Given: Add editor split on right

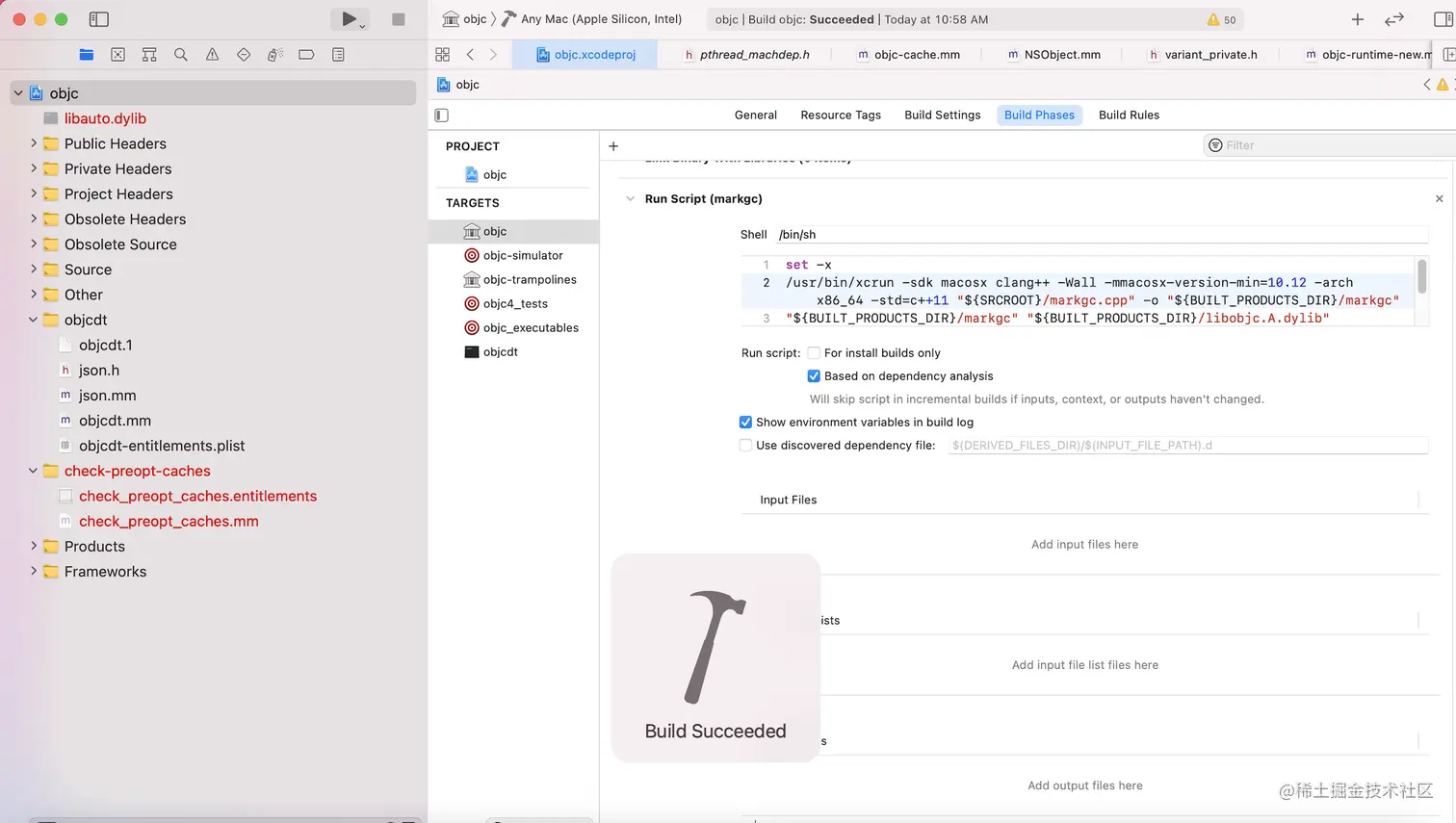Looking at the screenshot, I should (1449, 55).
